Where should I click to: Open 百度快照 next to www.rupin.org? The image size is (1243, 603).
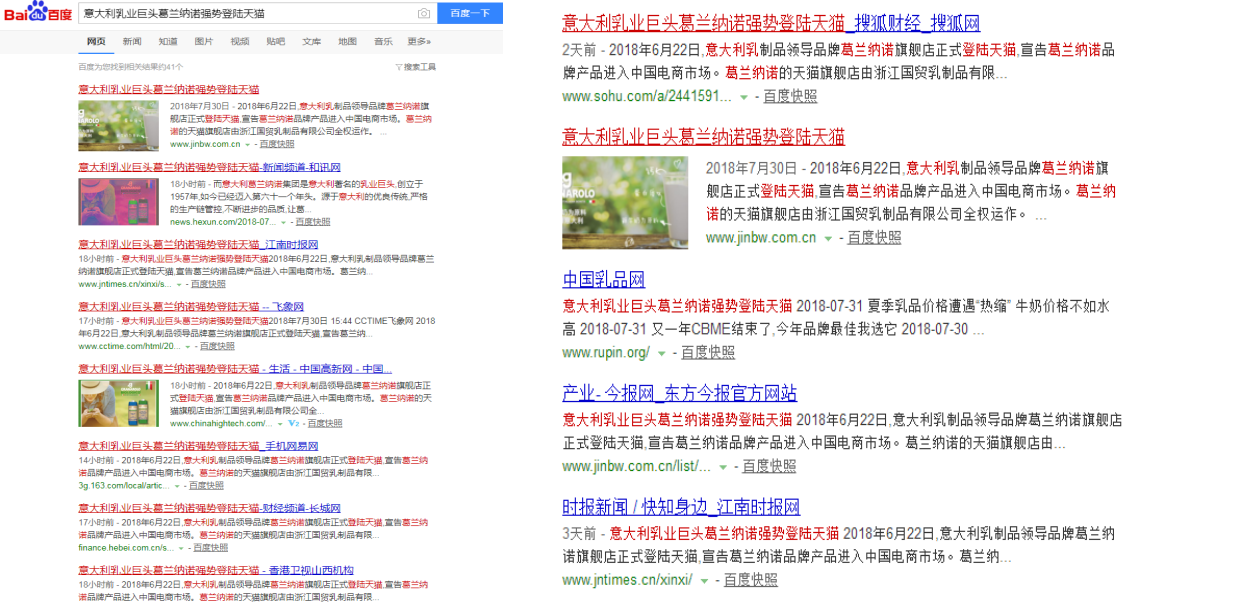708,353
